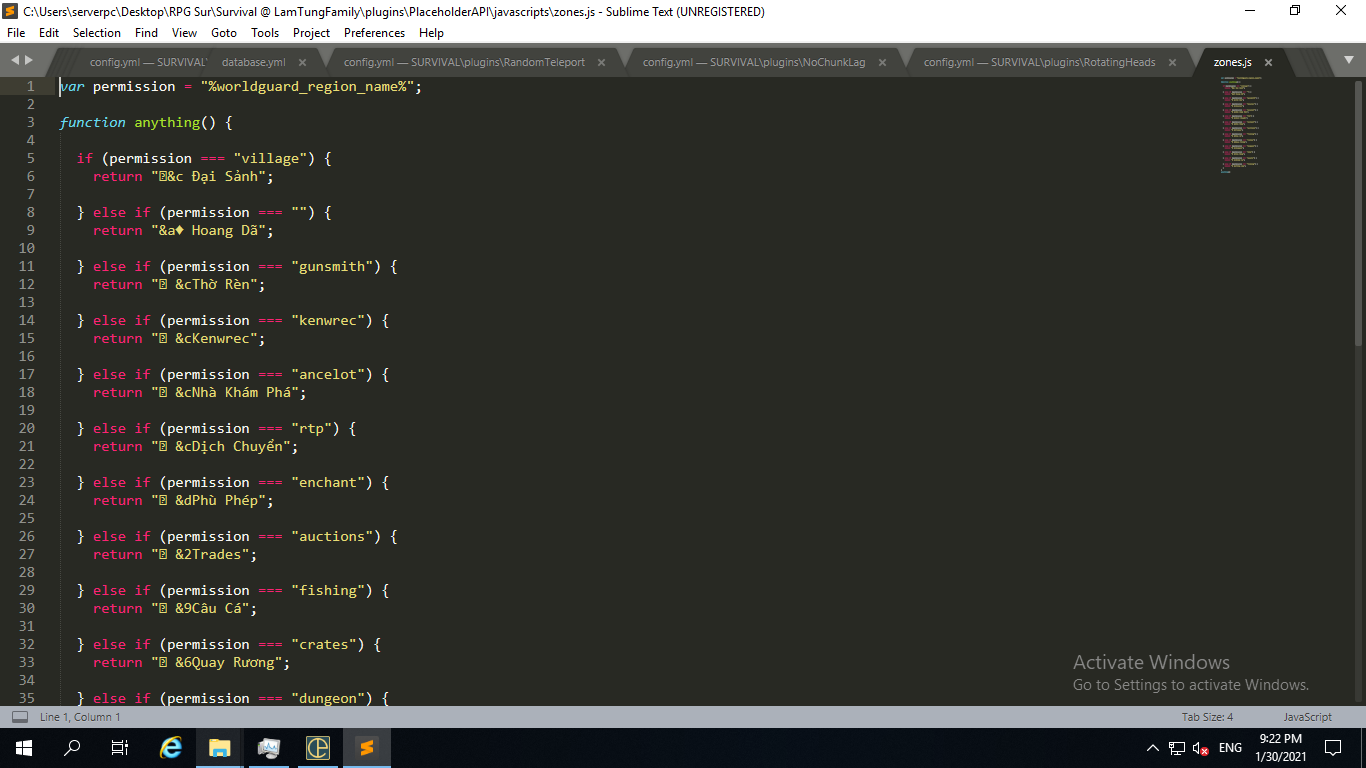Open the Action Center notifications icon

(x=1333, y=747)
